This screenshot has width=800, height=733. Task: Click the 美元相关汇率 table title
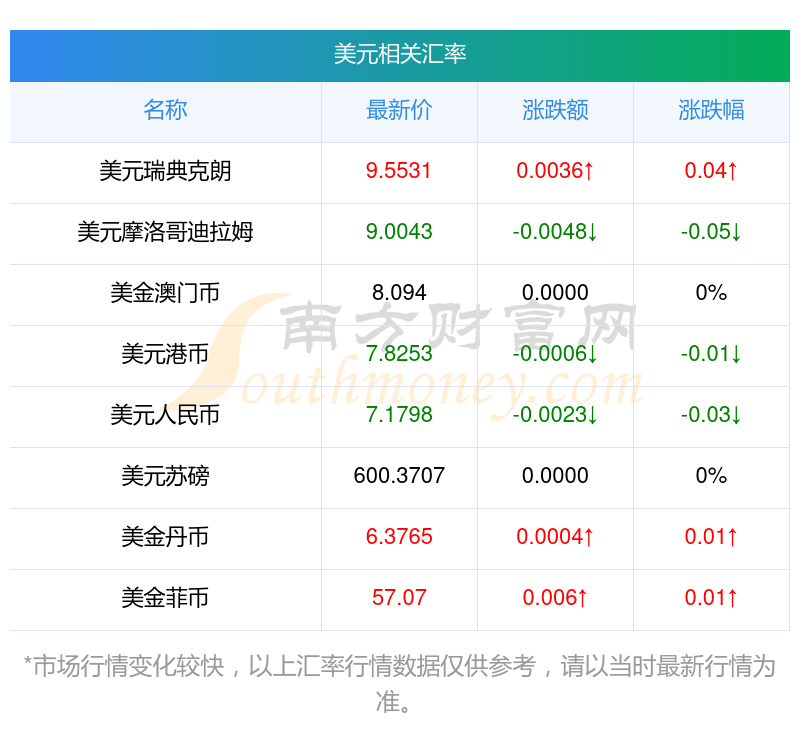point(399,54)
